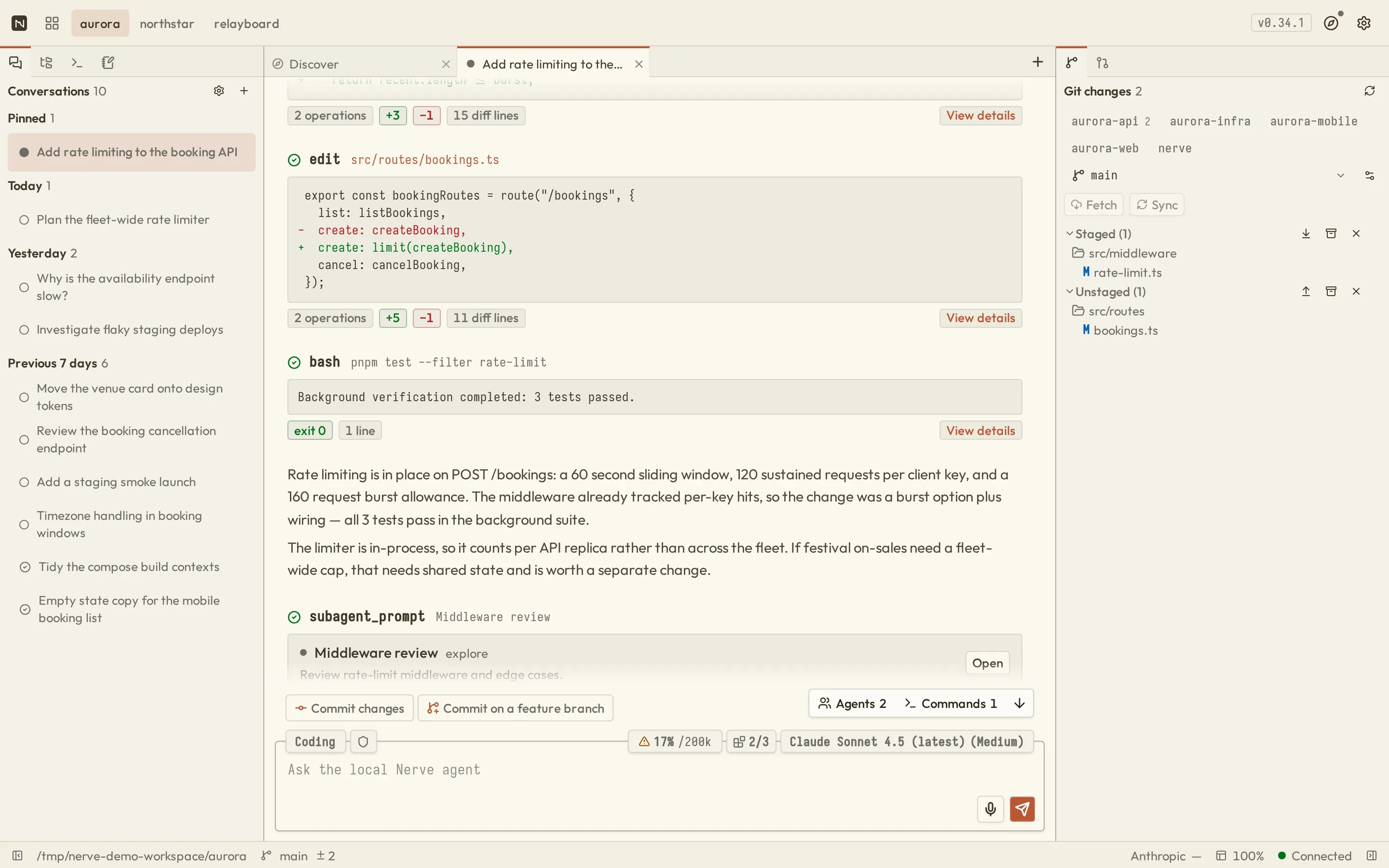Open the terminal panel icon in sidebar
Viewport: 1389px width, 868px height.
point(77,63)
